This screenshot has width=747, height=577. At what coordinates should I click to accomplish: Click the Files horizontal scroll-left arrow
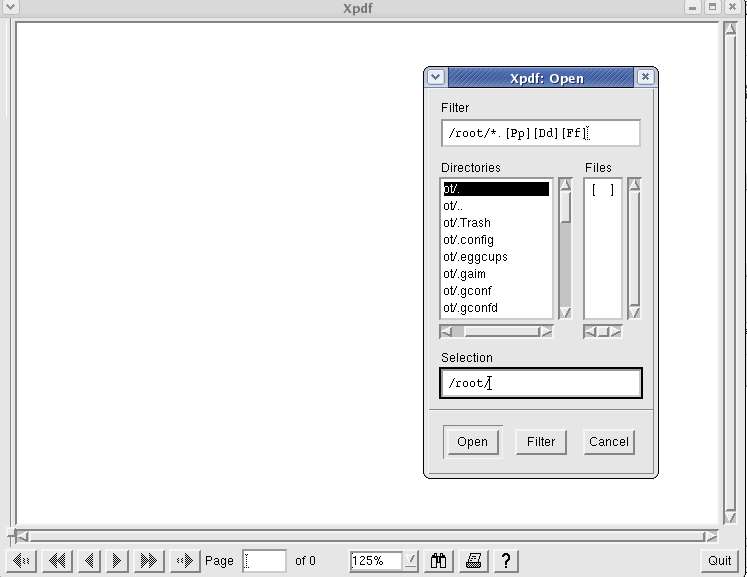point(590,331)
